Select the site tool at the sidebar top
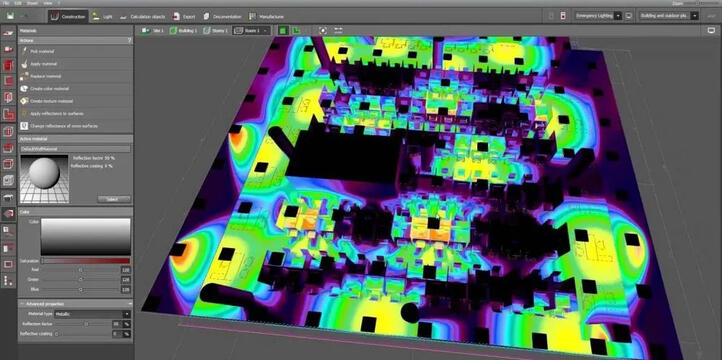Screen dimensions: 722x360 [8, 33]
